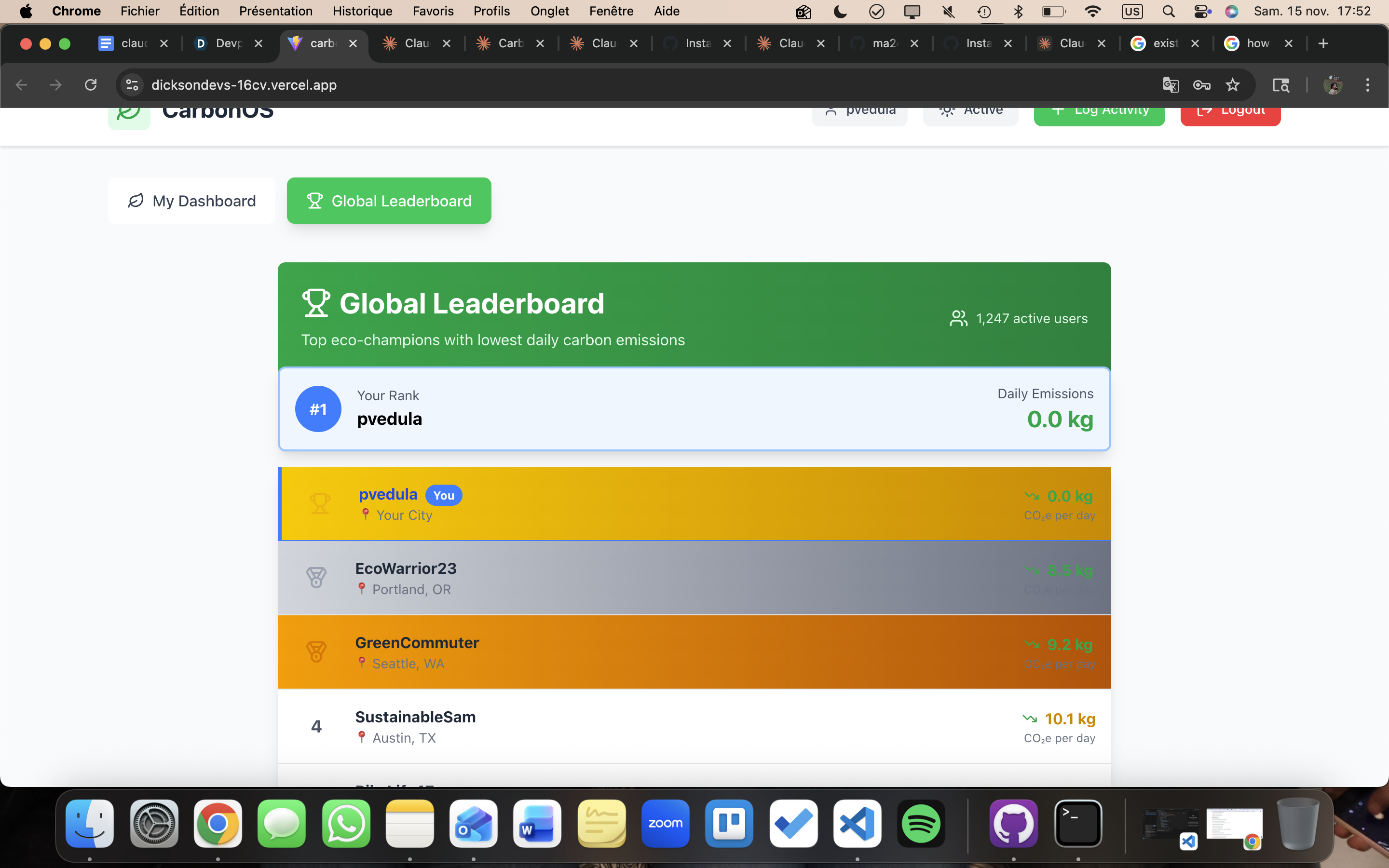The image size is (1389, 868).
Task: Click the blue #1 rank badge
Action: tap(318, 409)
